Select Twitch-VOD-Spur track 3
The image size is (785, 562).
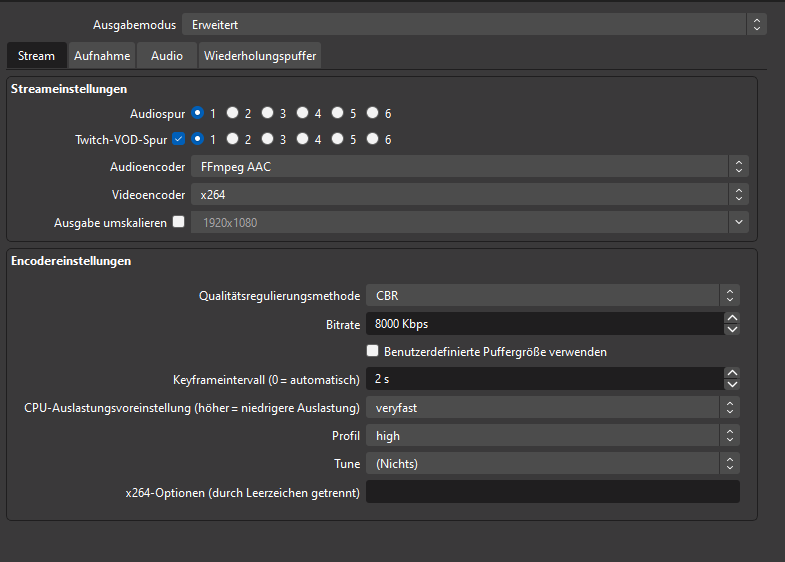pos(267,139)
